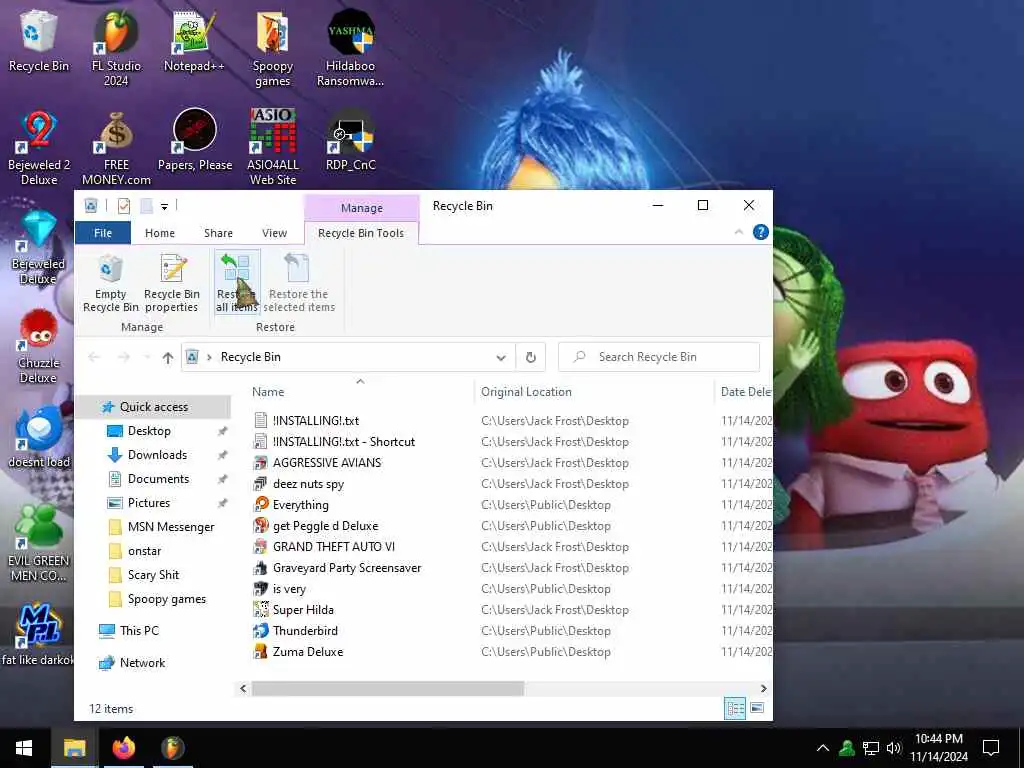Select AGGRESSIVE AVIANS item

(327, 463)
